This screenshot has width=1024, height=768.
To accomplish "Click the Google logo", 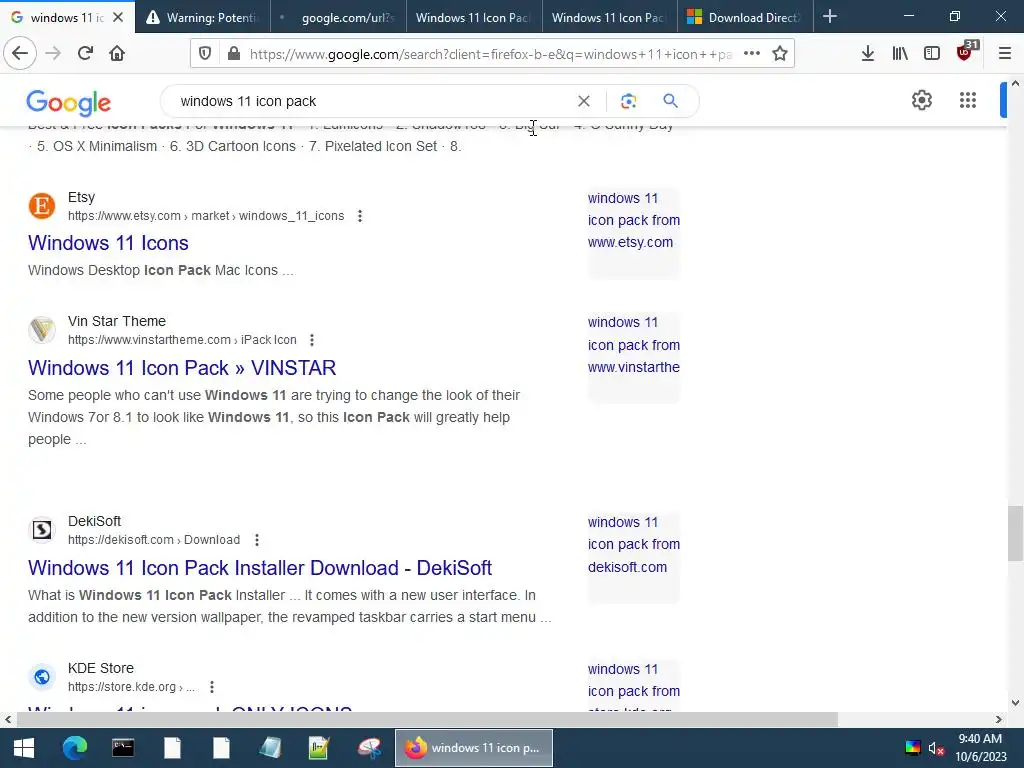I will pyautogui.click(x=69, y=103).
